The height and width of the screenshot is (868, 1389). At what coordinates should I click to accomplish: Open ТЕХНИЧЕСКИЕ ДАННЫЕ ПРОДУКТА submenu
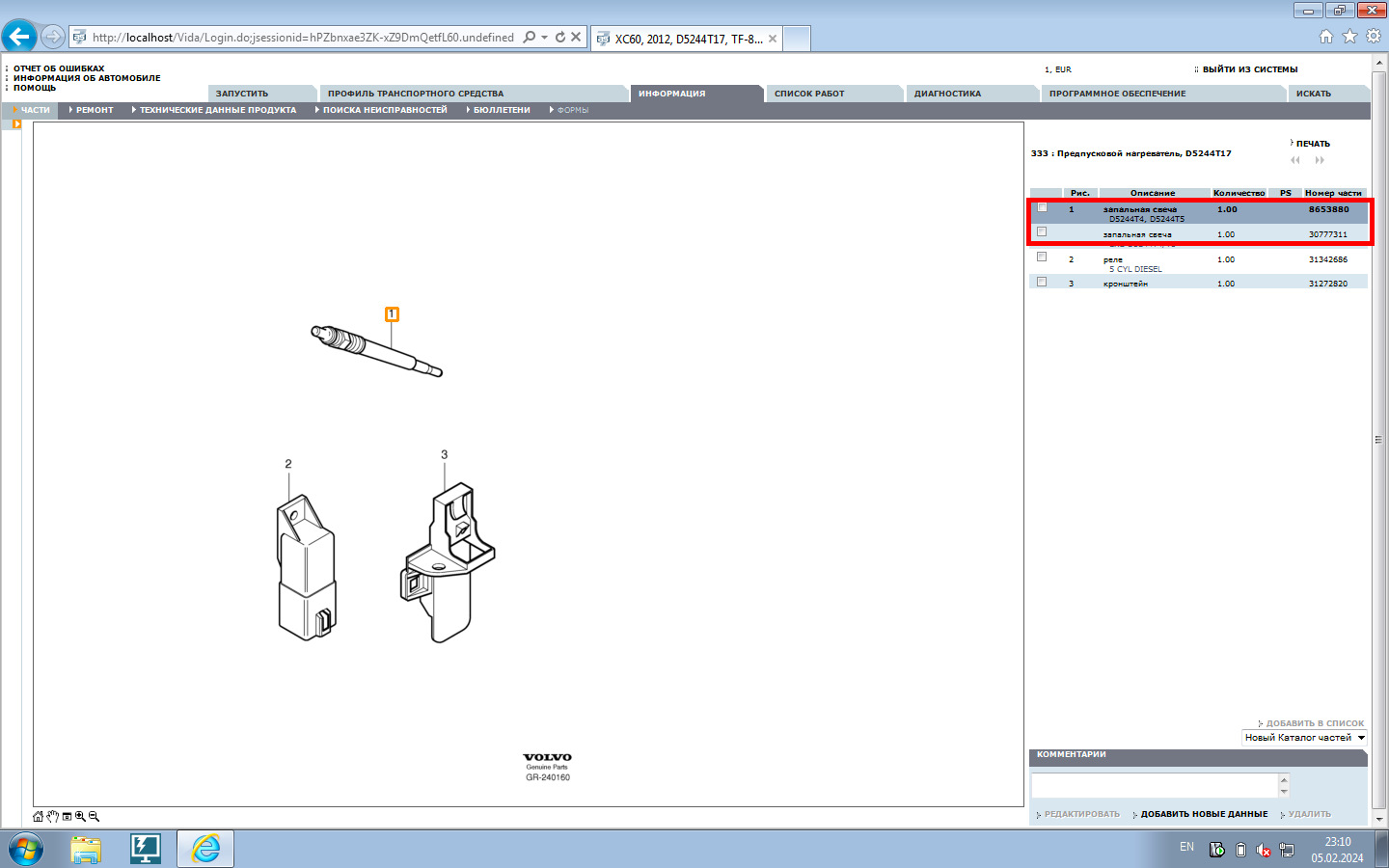216,110
